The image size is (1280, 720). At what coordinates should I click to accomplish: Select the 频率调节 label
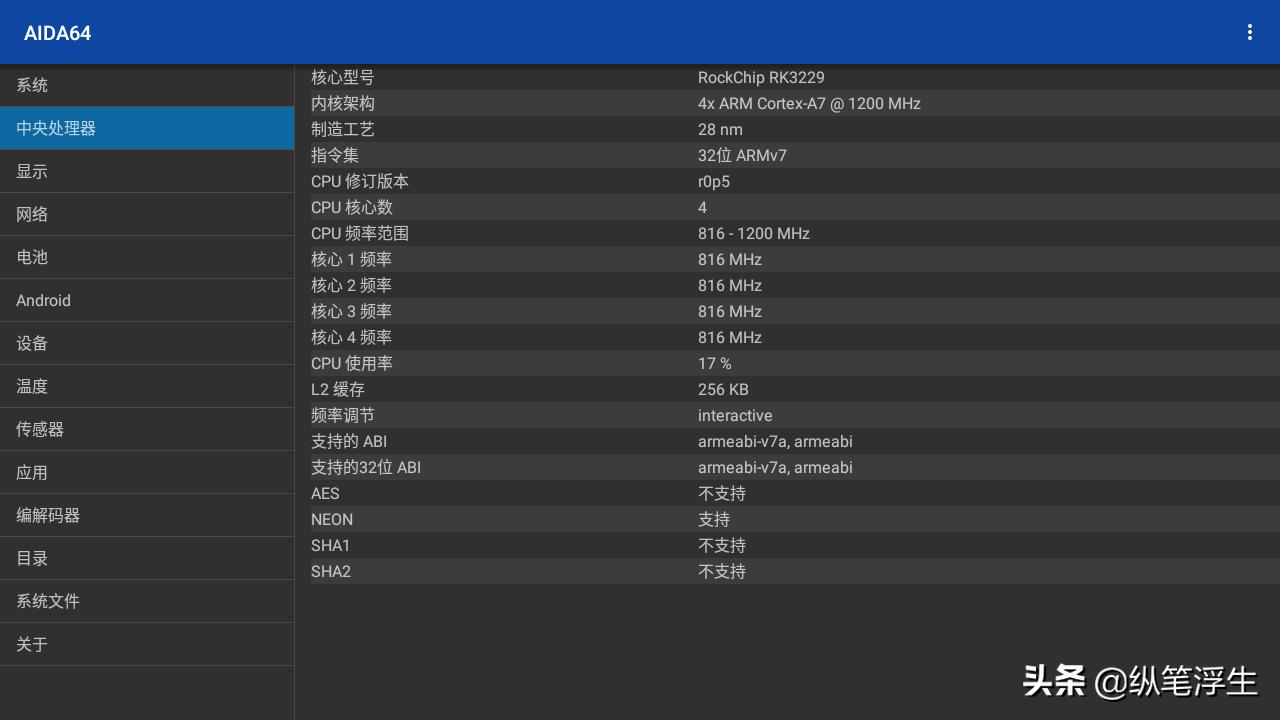click(x=343, y=415)
